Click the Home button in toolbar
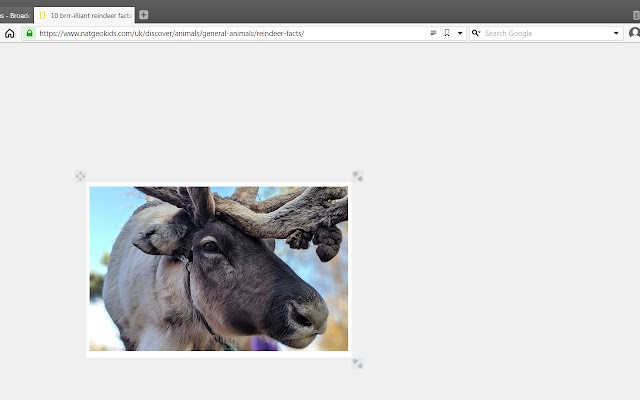This screenshot has width=640, height=400. pos(10,33)
